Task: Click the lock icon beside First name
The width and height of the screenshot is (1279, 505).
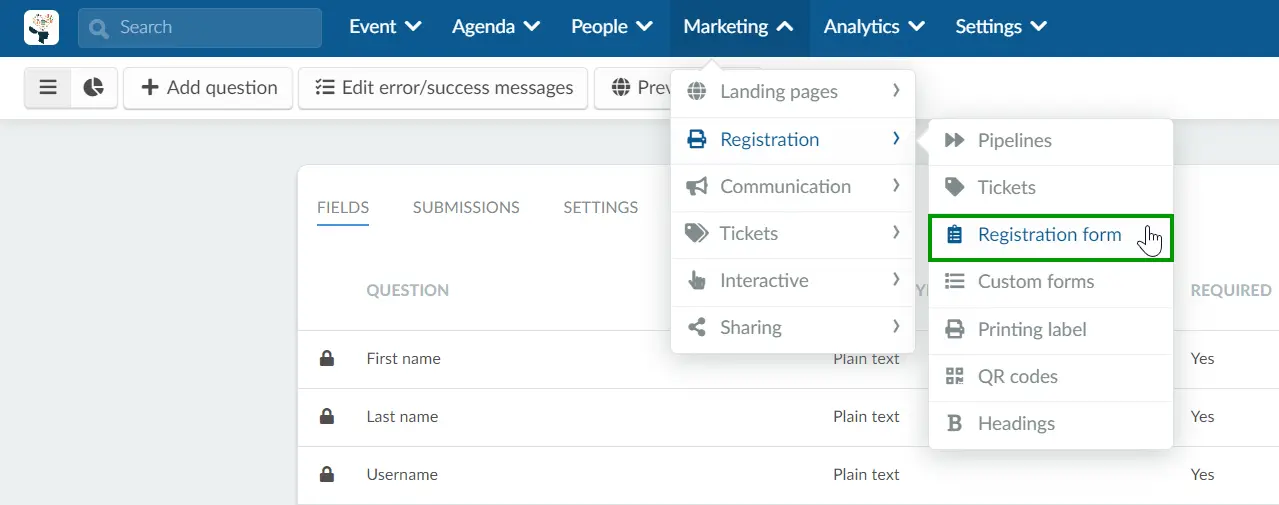Action: [x=327, y=359]
